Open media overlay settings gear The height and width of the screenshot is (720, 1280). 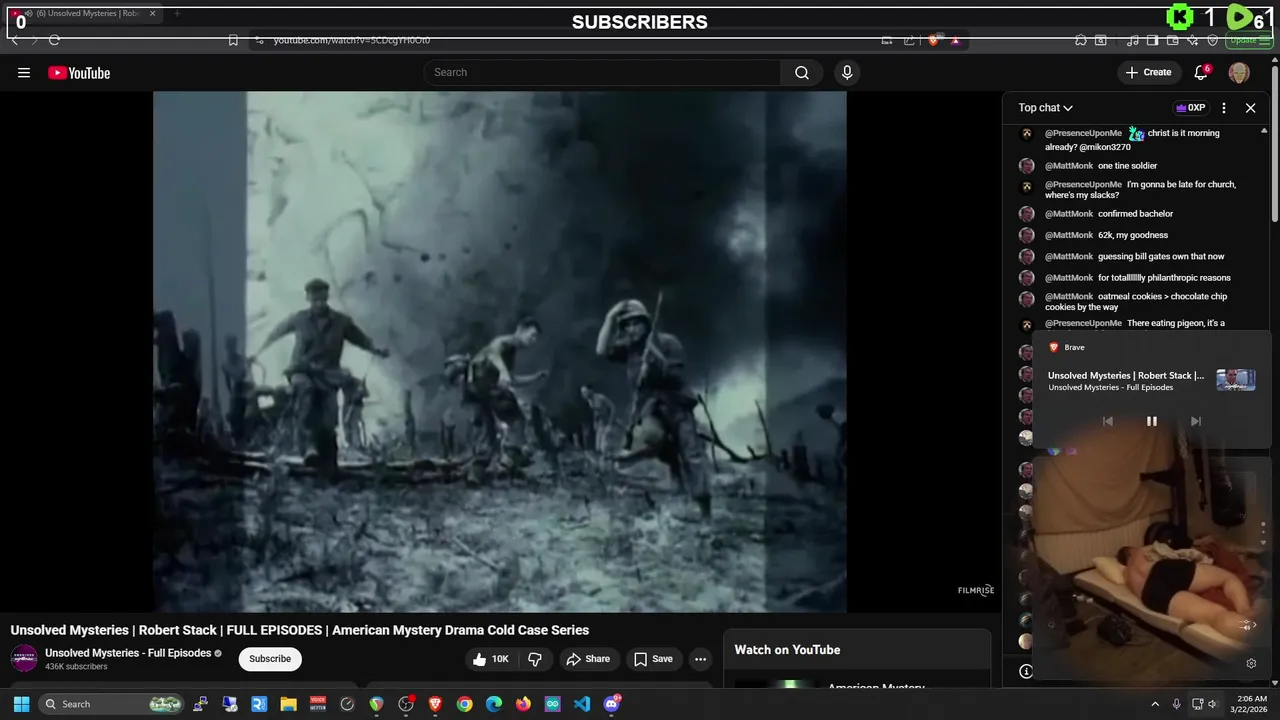(x=1251, y=663)
